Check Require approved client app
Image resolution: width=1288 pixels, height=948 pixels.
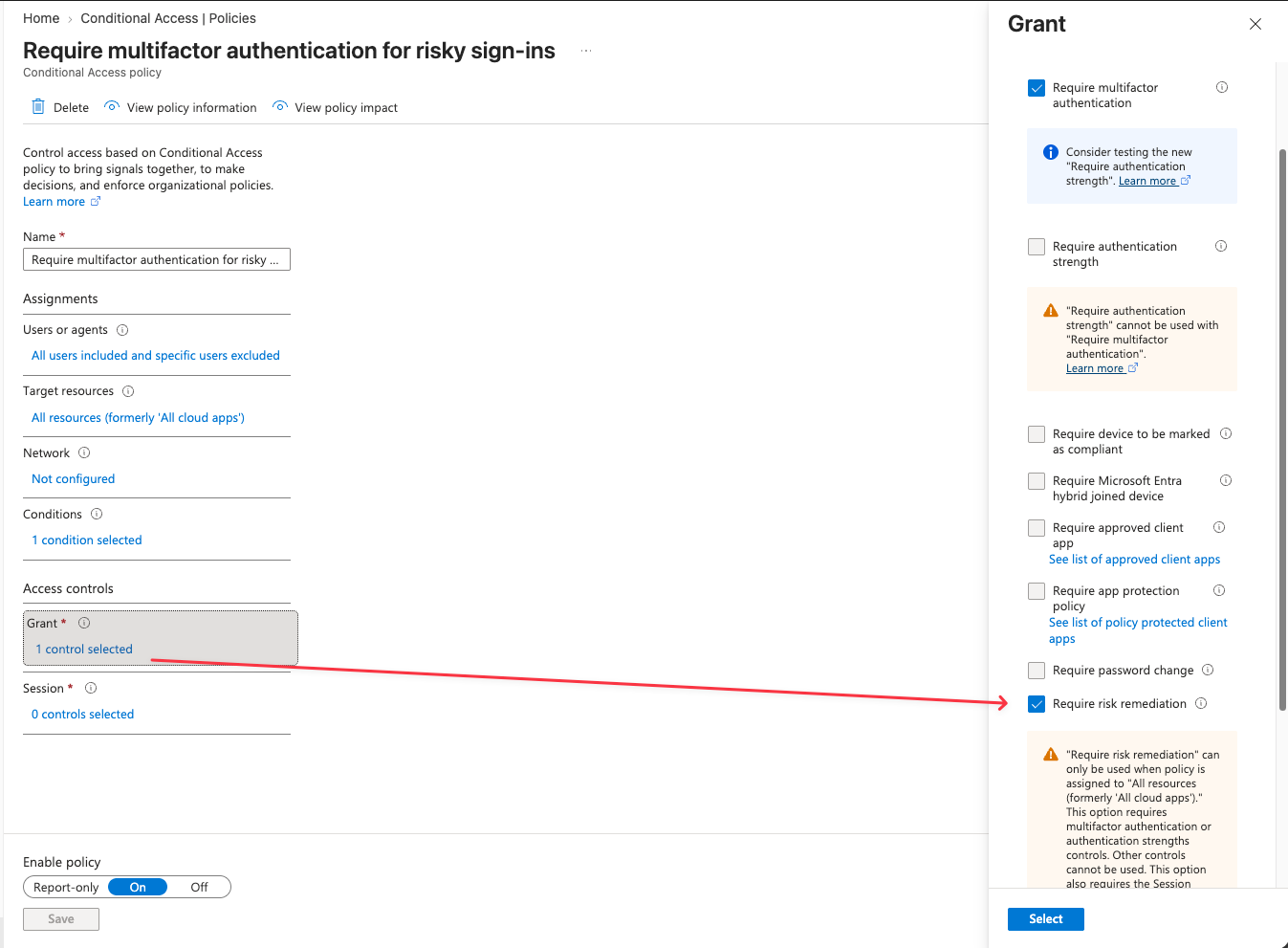click(1037, 528)
